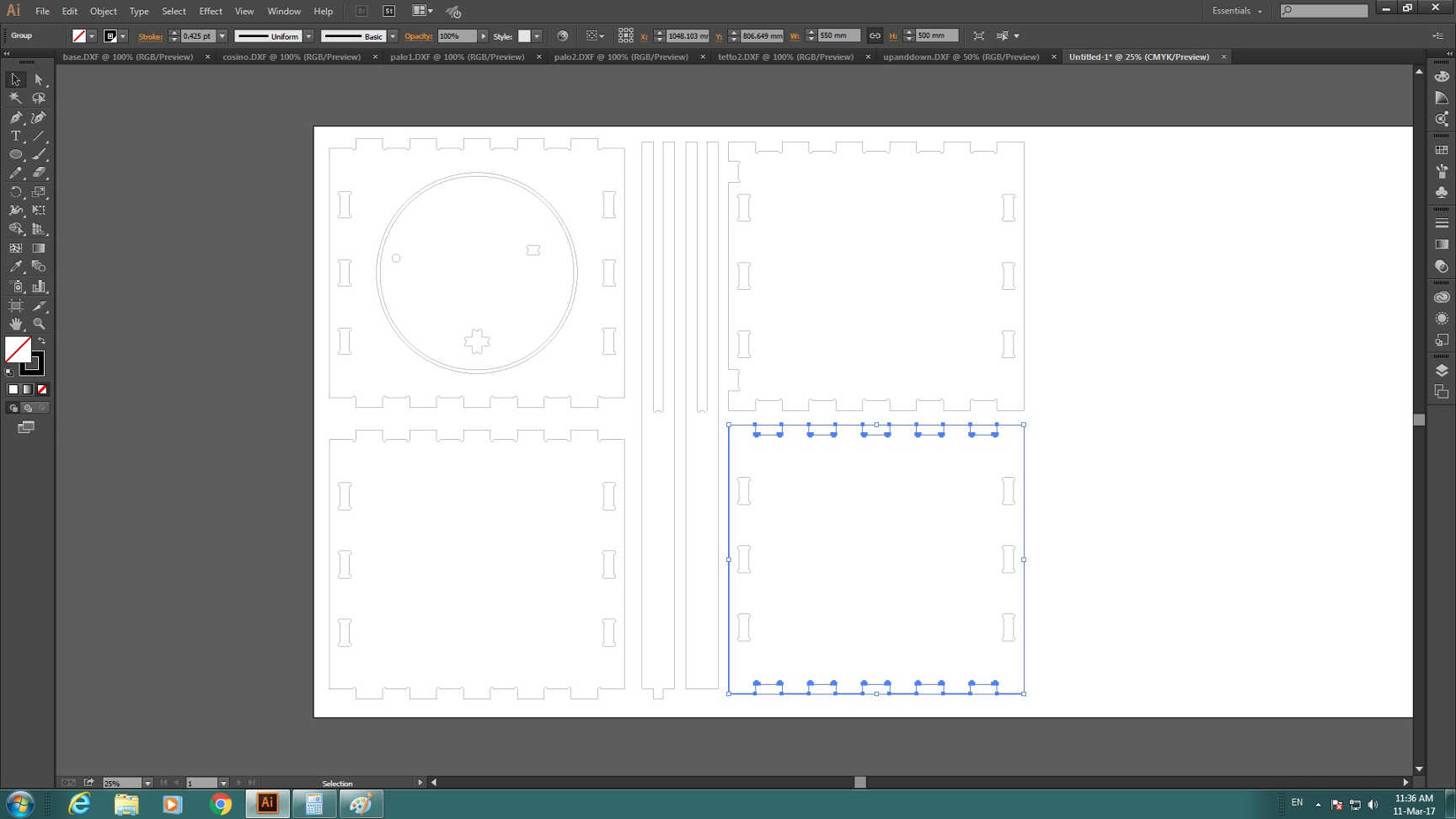
Task: Set fill mode to None
Action: pyautogui.click(x=42, y=389)
